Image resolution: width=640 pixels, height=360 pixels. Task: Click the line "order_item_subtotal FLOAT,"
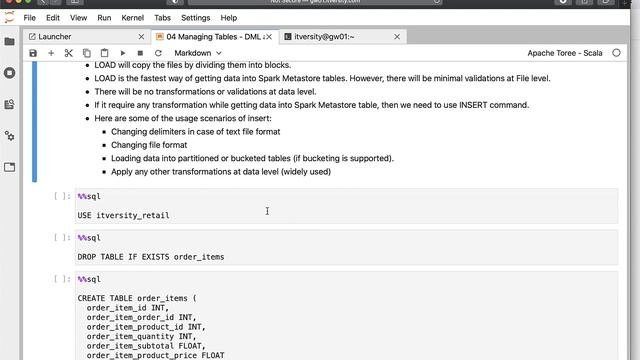(146, 346)
